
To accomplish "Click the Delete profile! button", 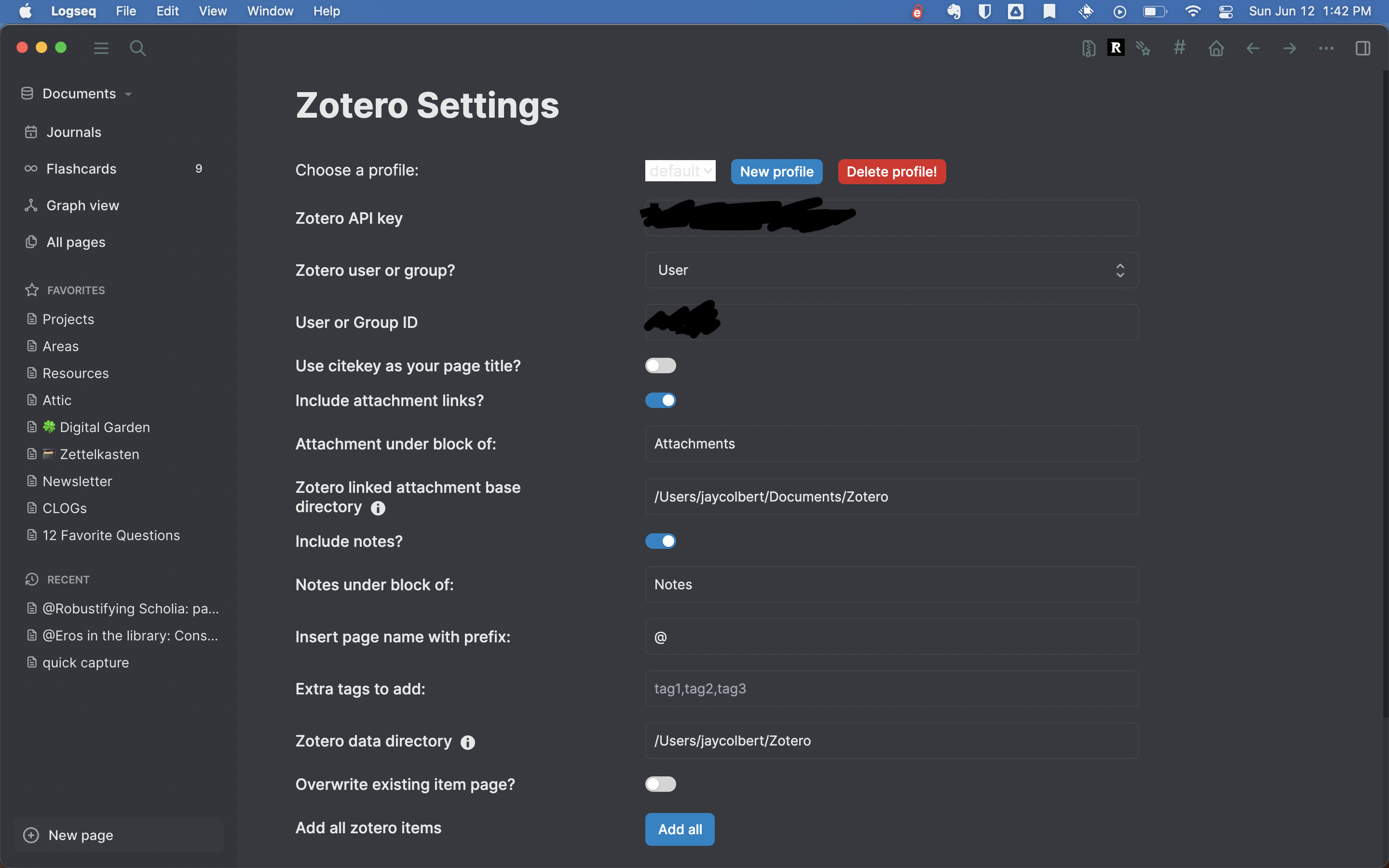I will [891, 172].
